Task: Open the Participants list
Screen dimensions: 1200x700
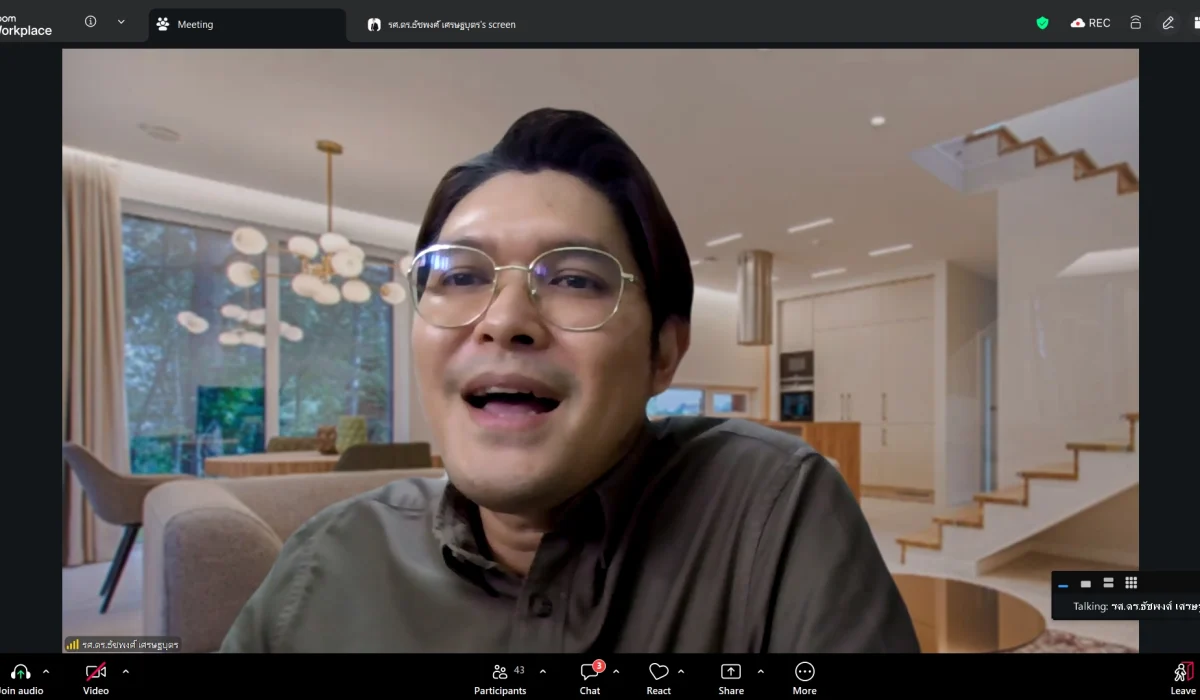Action: coord(500,672)
